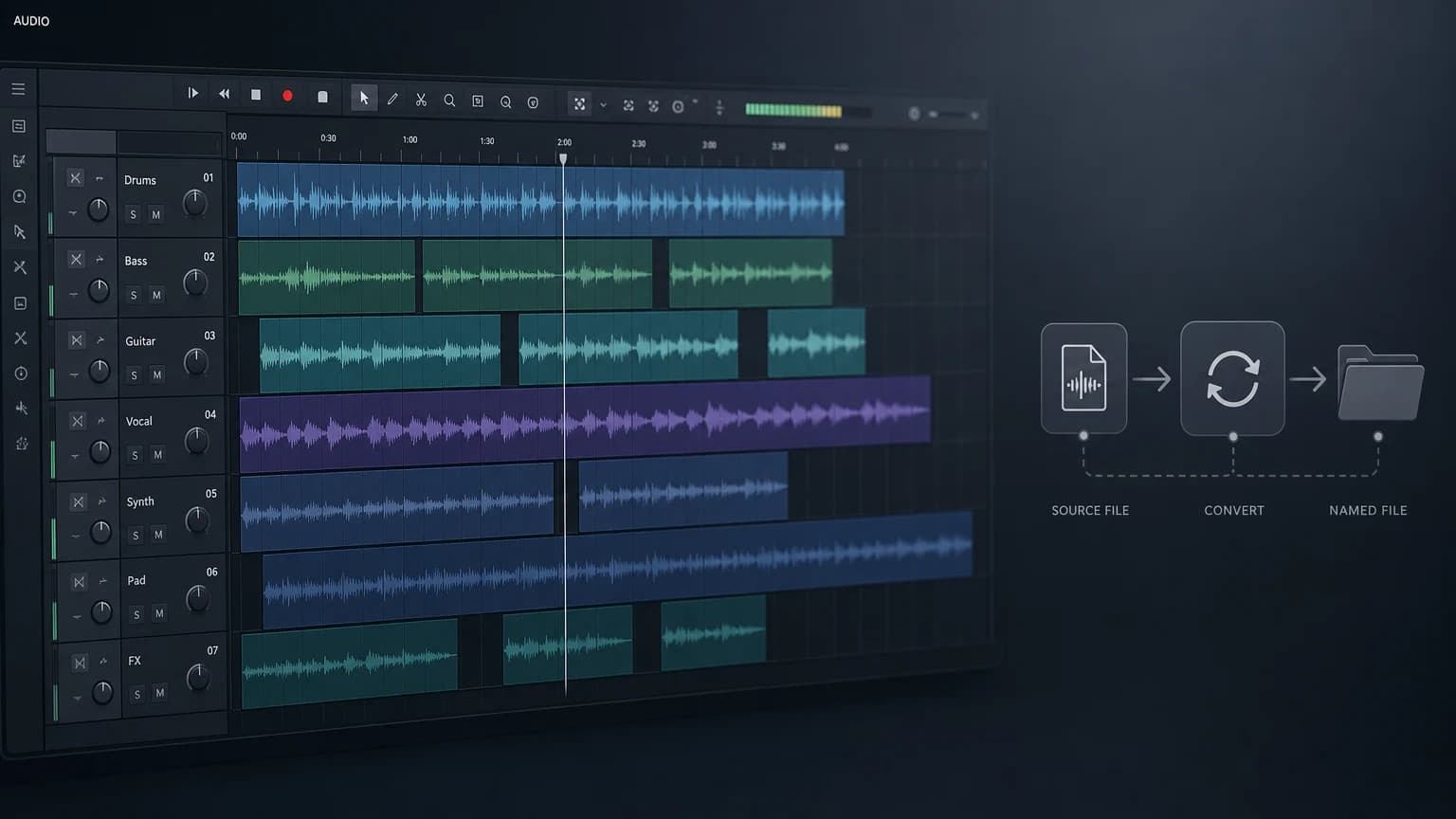Select the first green Bass clip

327,277
